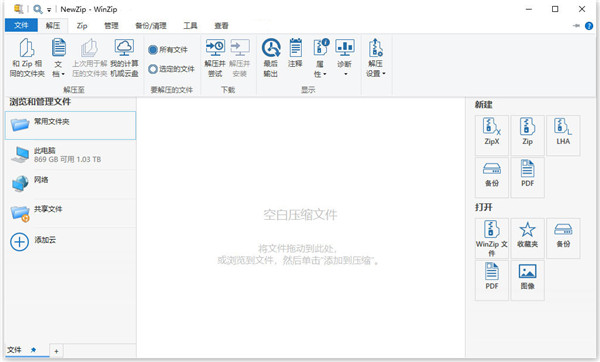Click the 文件 tab at bottom
This screenshot has height=362, width=600.
click(27, 350)
